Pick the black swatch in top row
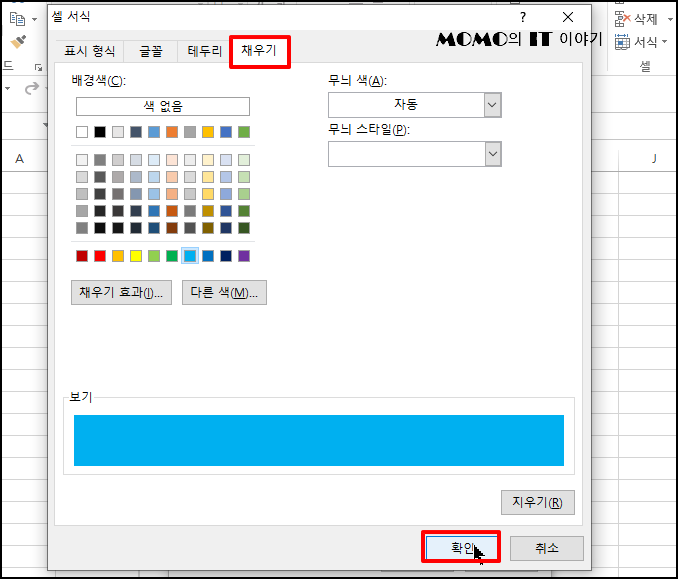The image size is (678, 579). point(100,132)
